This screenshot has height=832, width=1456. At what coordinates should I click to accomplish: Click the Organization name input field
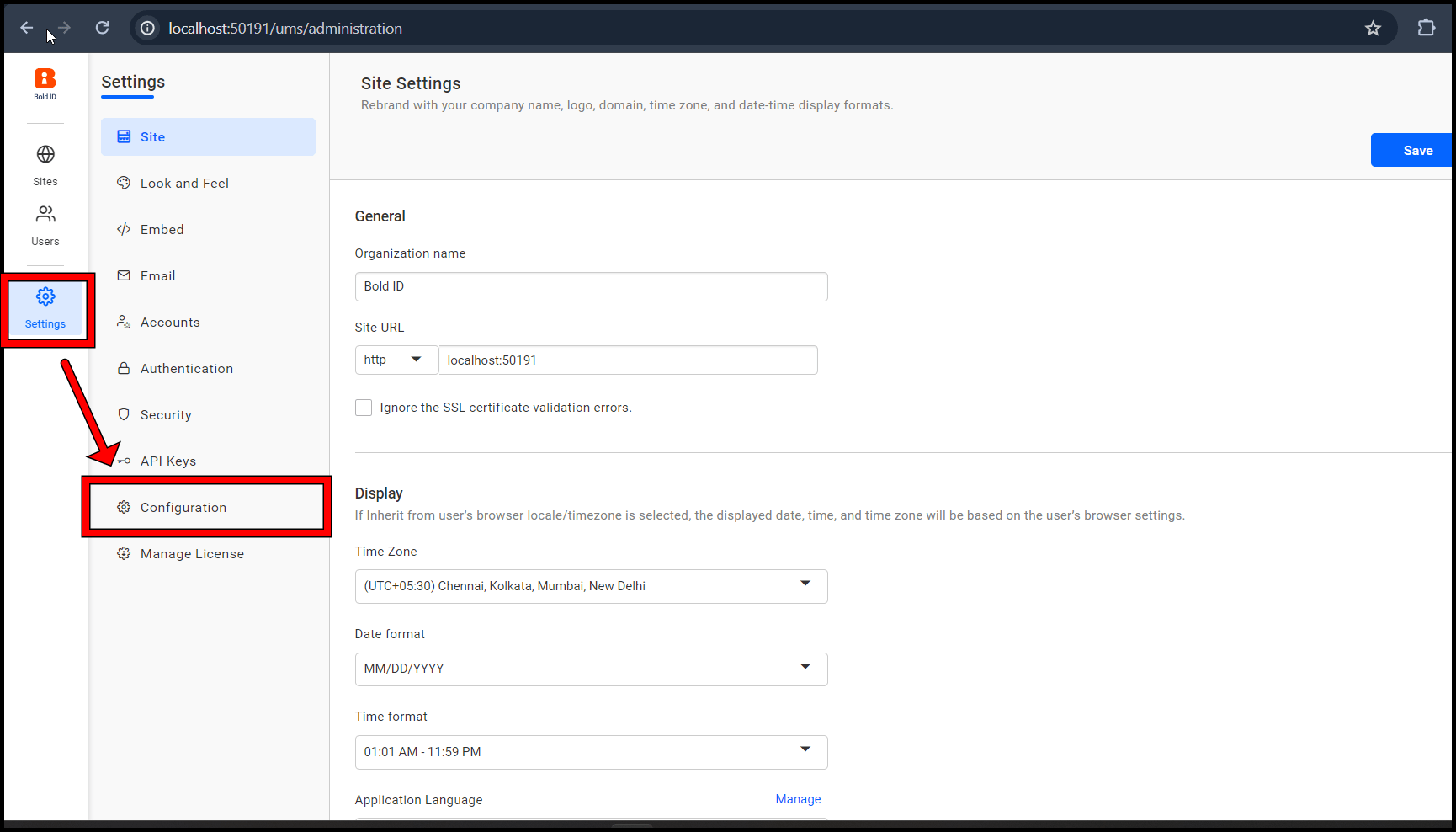(x=591, y=286)
